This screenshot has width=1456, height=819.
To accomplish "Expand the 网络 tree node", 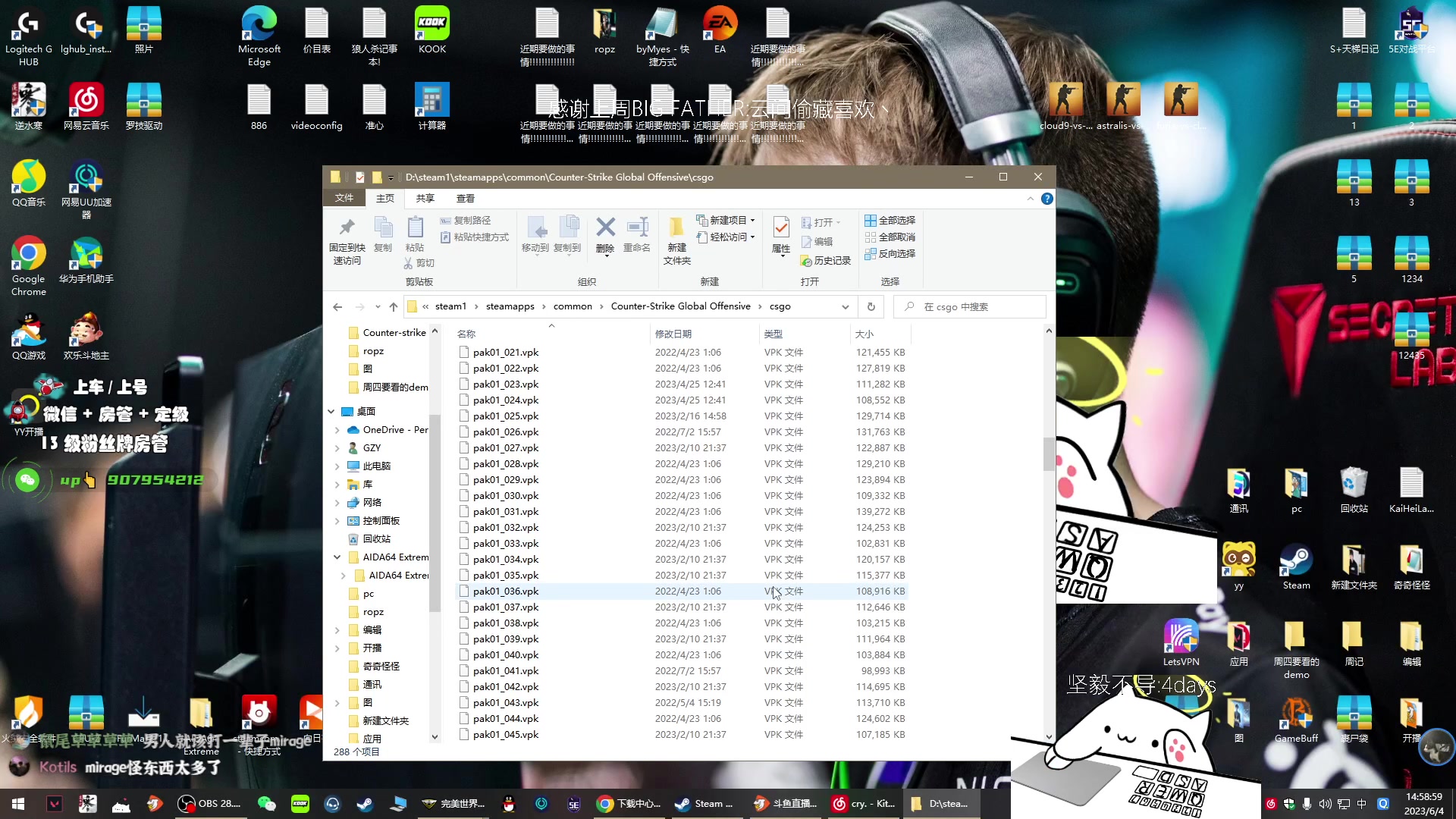I will pyautogui.click(x=337, y=503).
